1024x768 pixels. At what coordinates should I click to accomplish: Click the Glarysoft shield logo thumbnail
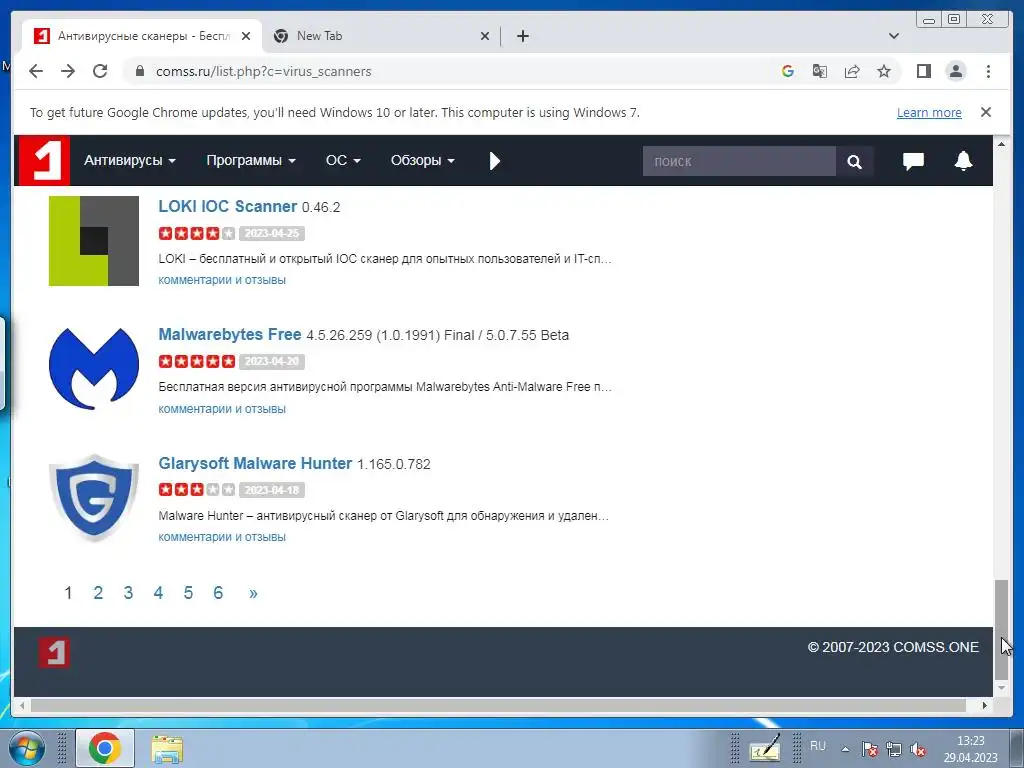coord(94,498)
